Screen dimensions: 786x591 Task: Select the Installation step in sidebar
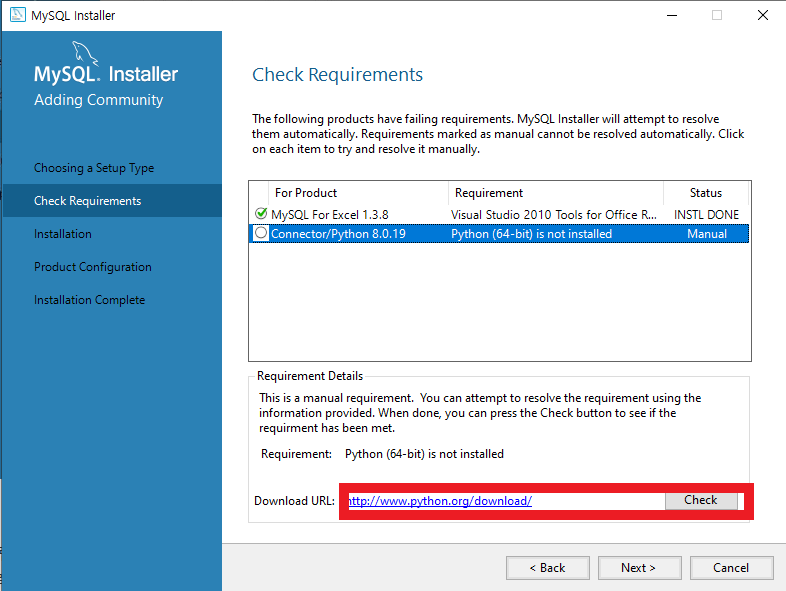(63, 234)
